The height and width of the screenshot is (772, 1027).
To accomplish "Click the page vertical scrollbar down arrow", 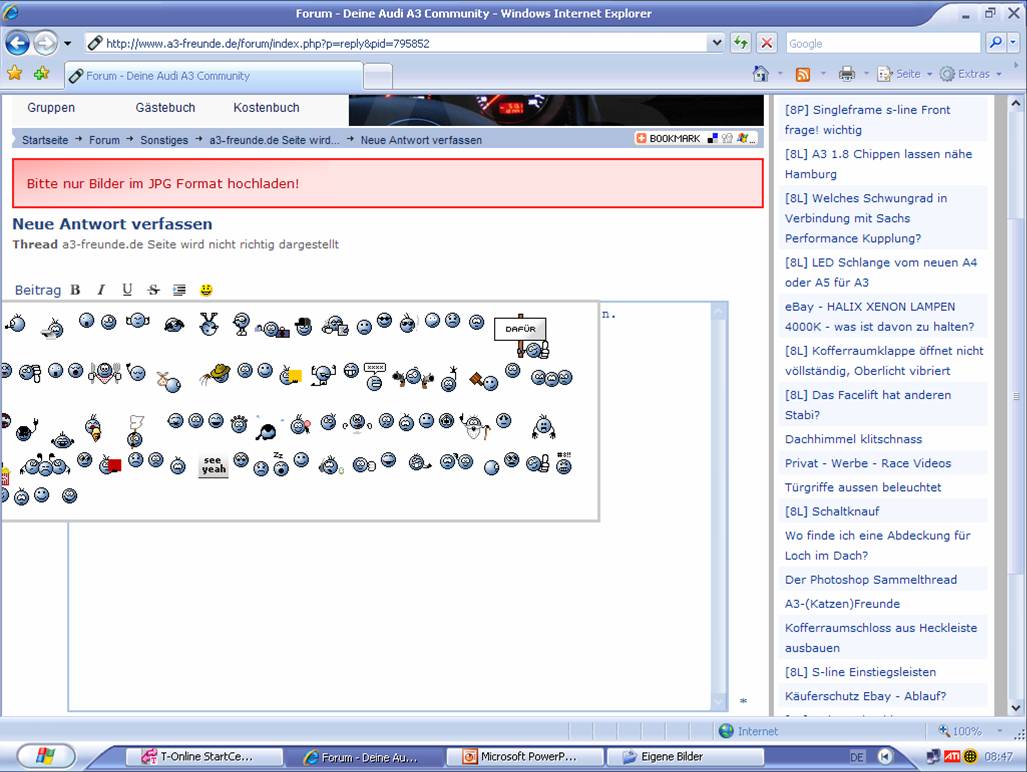I will pos(1015,707).
